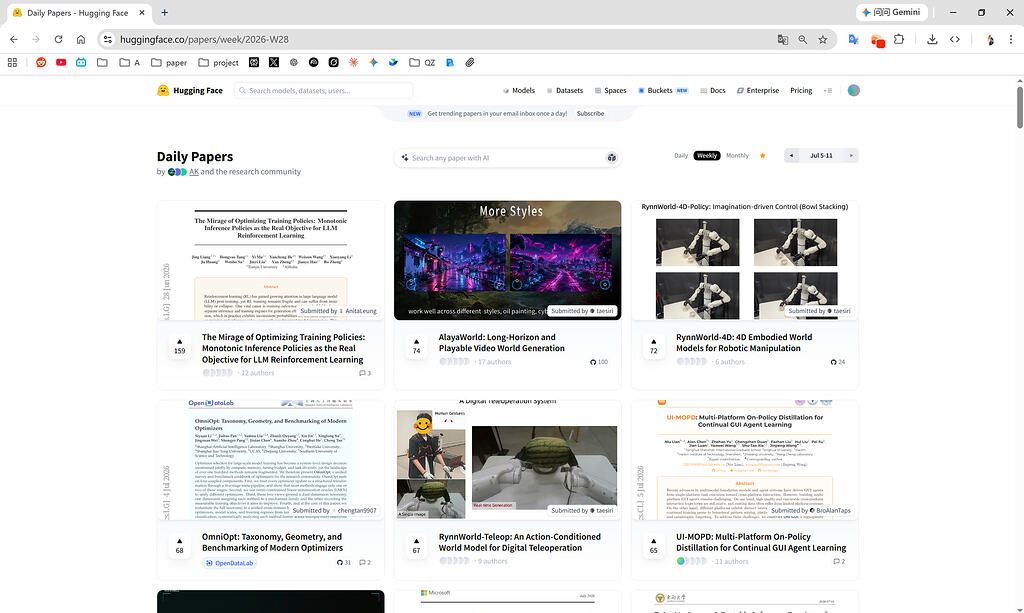Image resolution: width=1024 pixels, height=613 pixels.
Task: Click the translate page icon in the address bar
Action: (782, 39)
